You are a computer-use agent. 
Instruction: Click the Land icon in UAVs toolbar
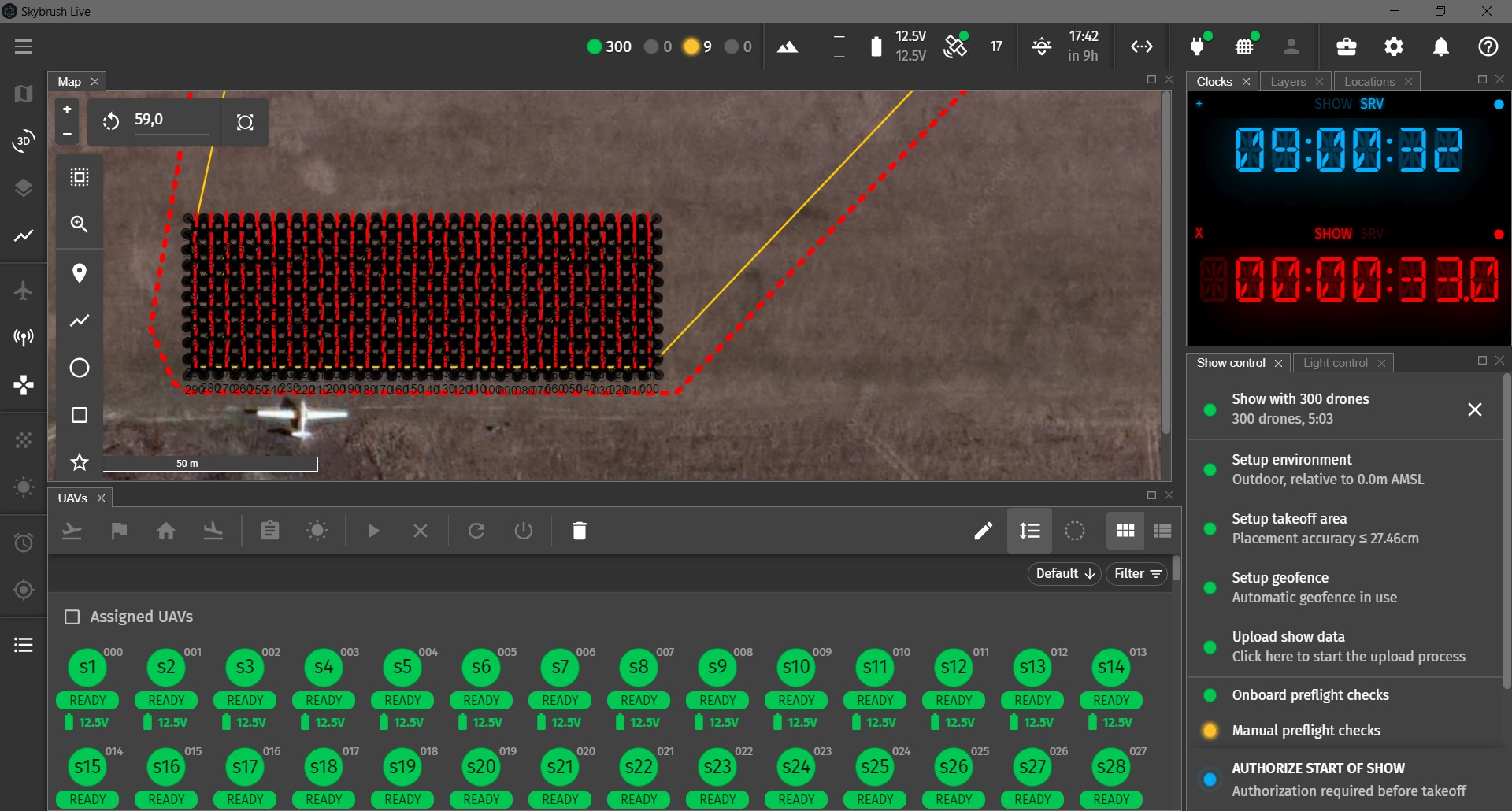[213, 531]
